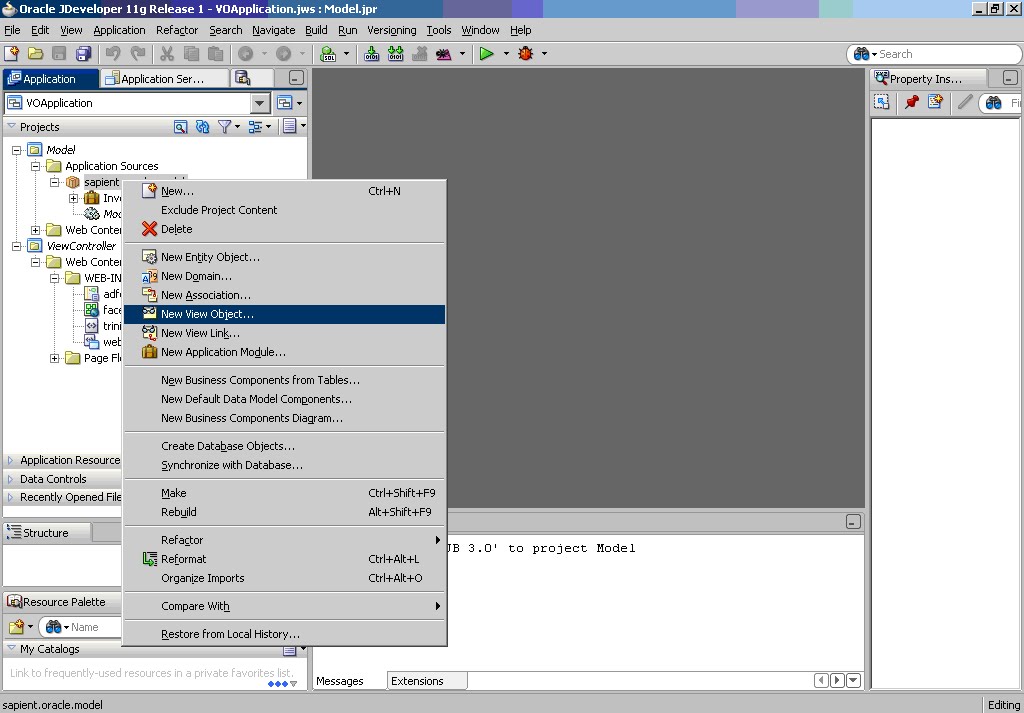Expand the Data Controls section
Viewport: 1024px width, 713px height.
(x=10, y=479)
